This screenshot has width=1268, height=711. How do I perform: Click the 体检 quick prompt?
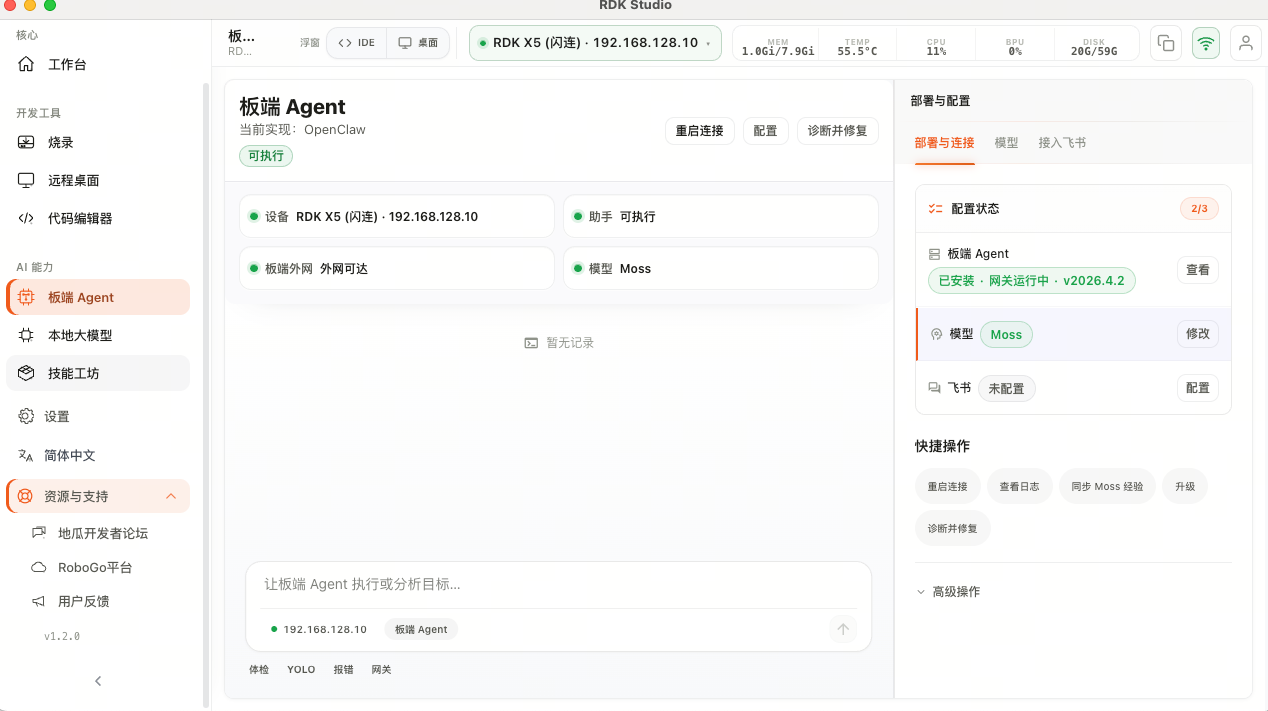(x=259, y=669)
